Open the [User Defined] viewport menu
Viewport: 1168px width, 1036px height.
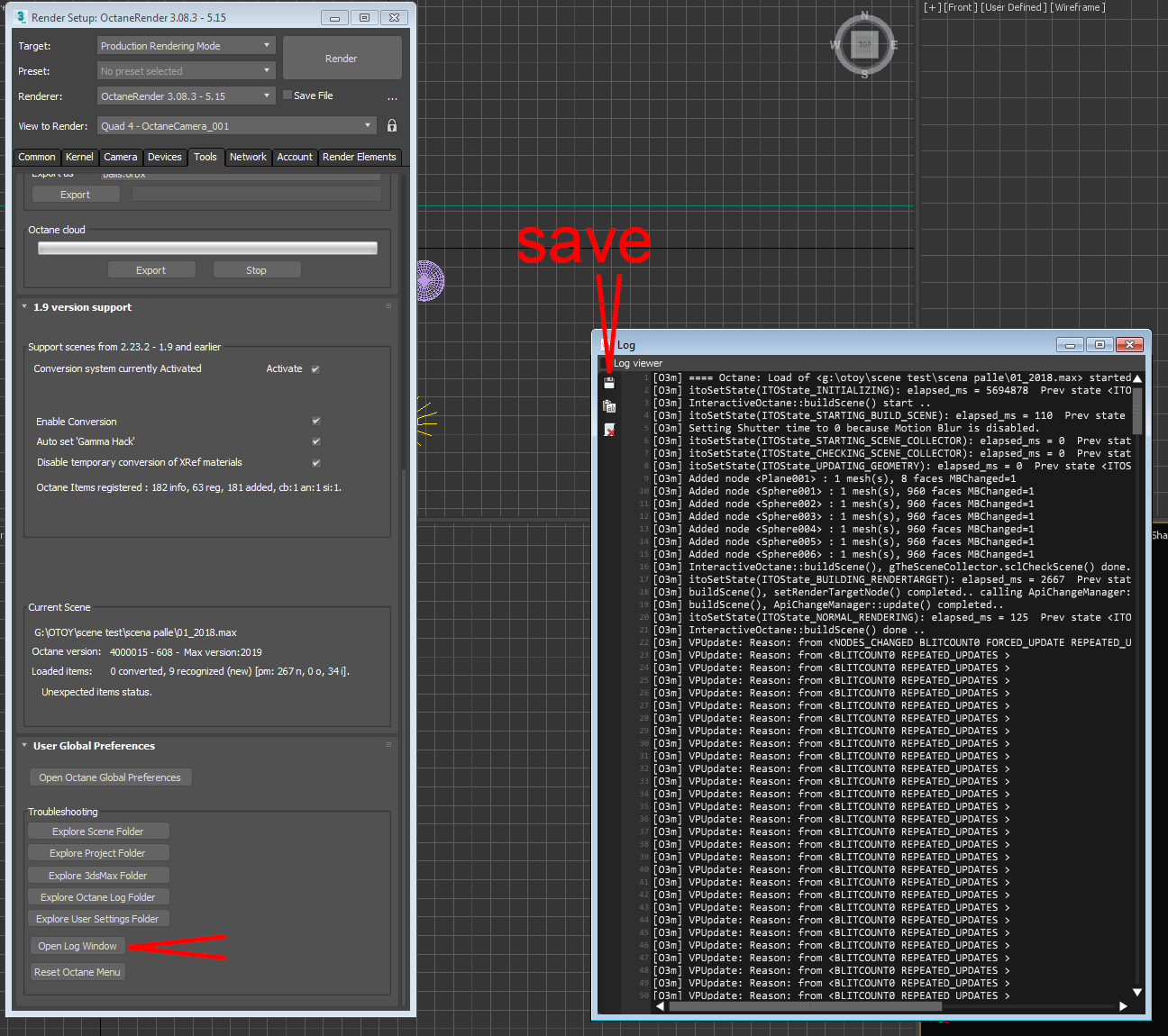coord(1014,7)
